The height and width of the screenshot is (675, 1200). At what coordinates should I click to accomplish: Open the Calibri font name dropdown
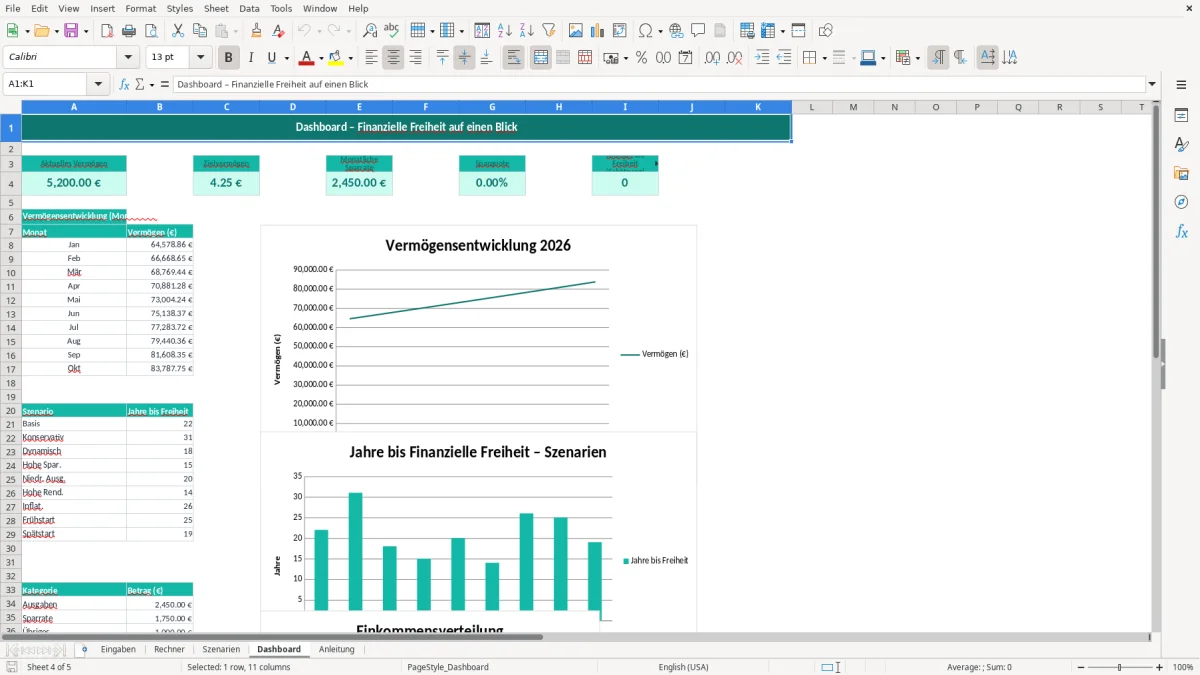[x=127, y=58]
